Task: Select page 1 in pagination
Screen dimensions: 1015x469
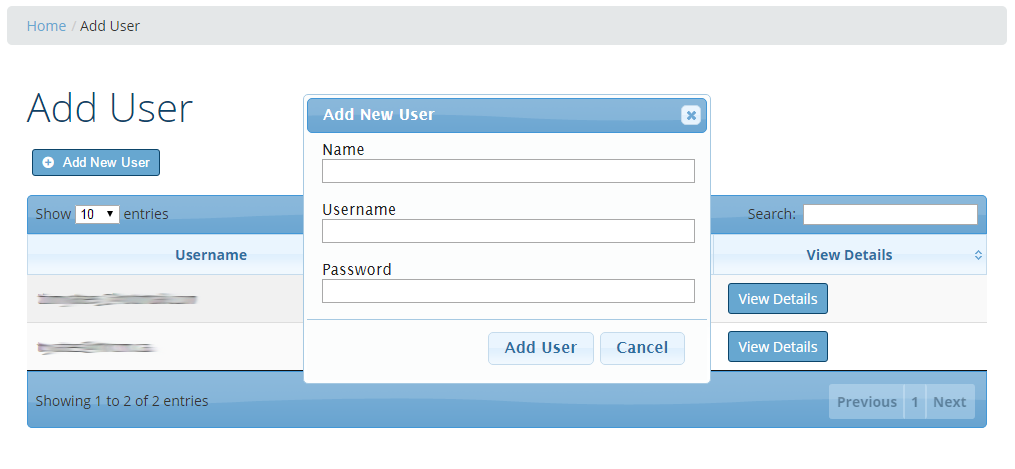Action: tap(914, 402)
